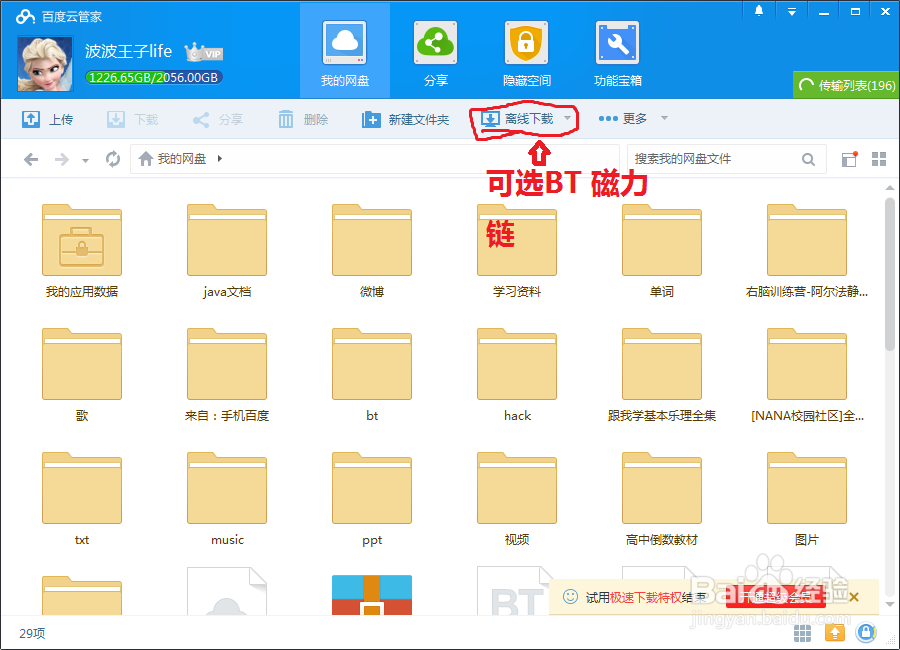This screenshot has height=650, width=900.
Task: Click the 百度云管家 logo
Action: pos(59,16)
